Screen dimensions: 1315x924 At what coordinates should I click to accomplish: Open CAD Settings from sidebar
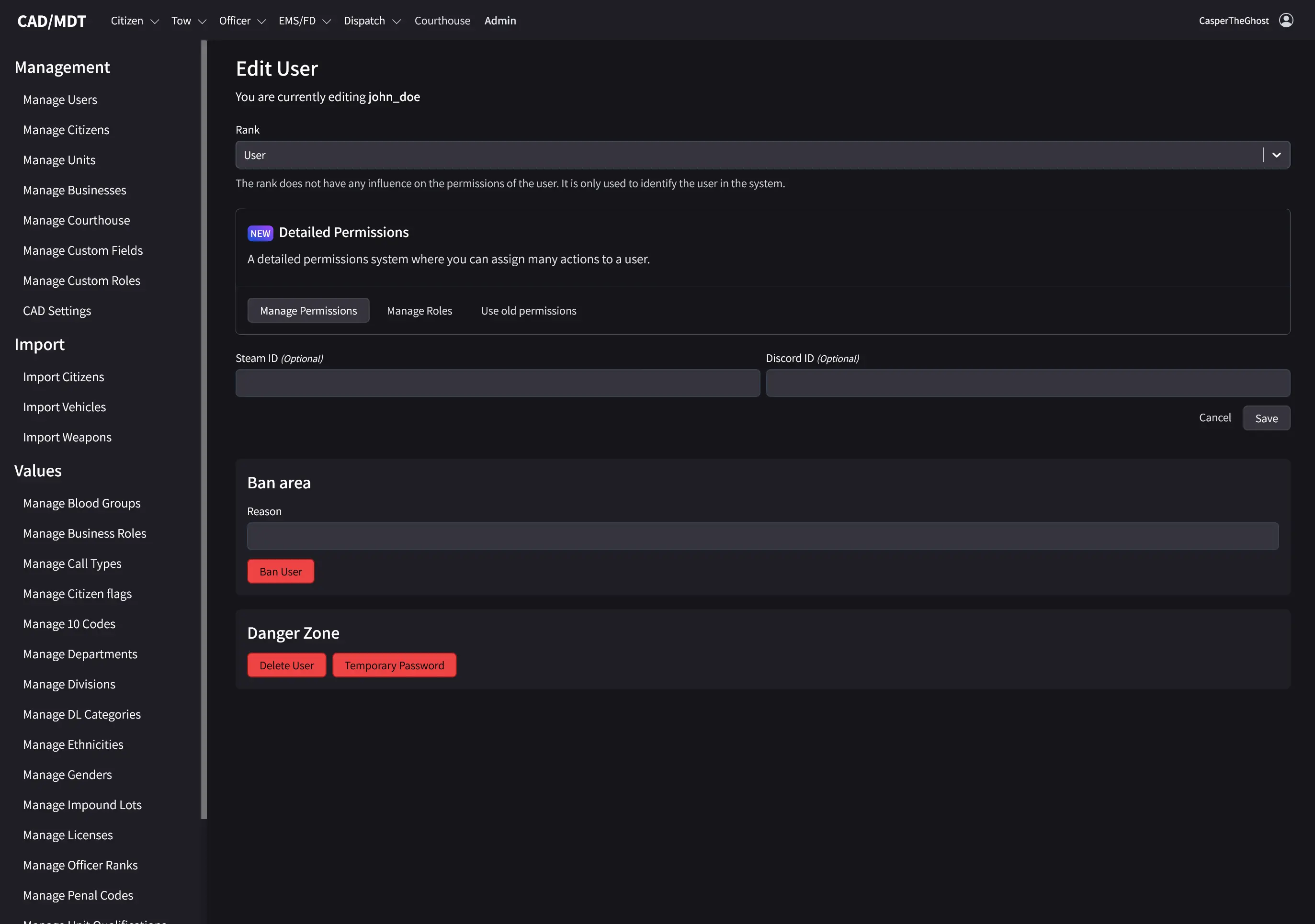point(57,311)
